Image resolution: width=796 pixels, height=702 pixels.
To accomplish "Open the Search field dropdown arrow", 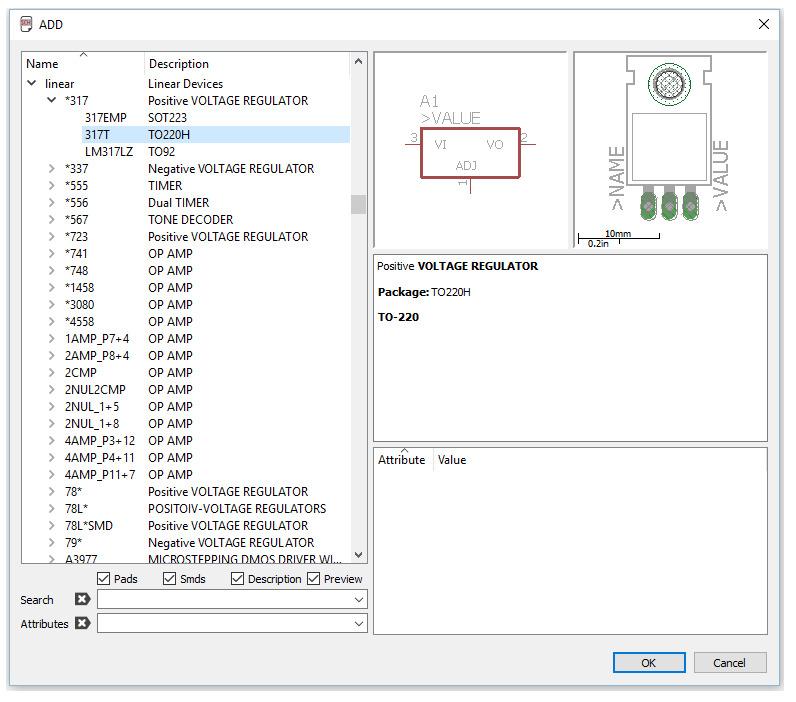I will 359,599.
